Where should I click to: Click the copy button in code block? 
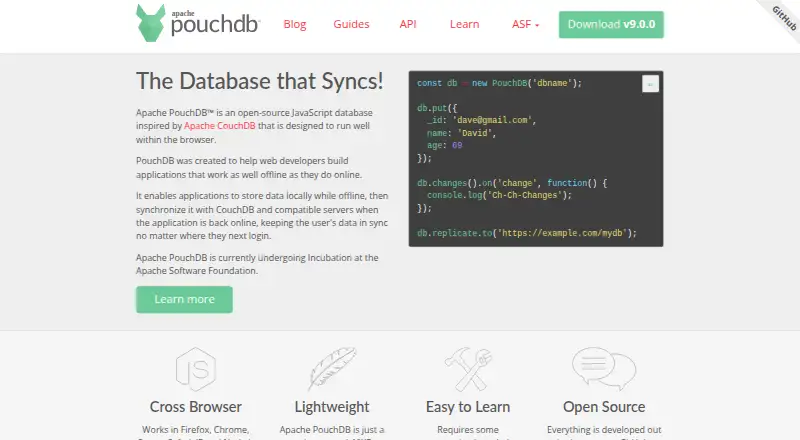point(650,84)
